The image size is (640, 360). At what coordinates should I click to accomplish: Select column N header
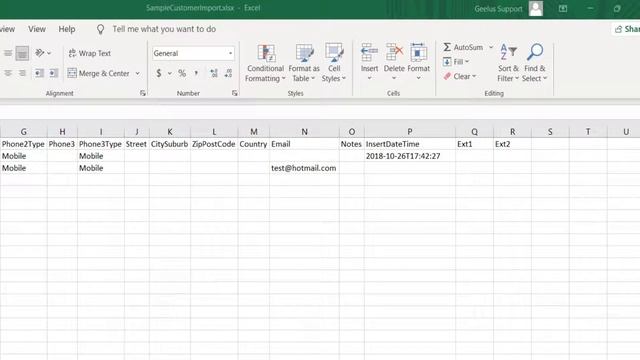[304, 131]
